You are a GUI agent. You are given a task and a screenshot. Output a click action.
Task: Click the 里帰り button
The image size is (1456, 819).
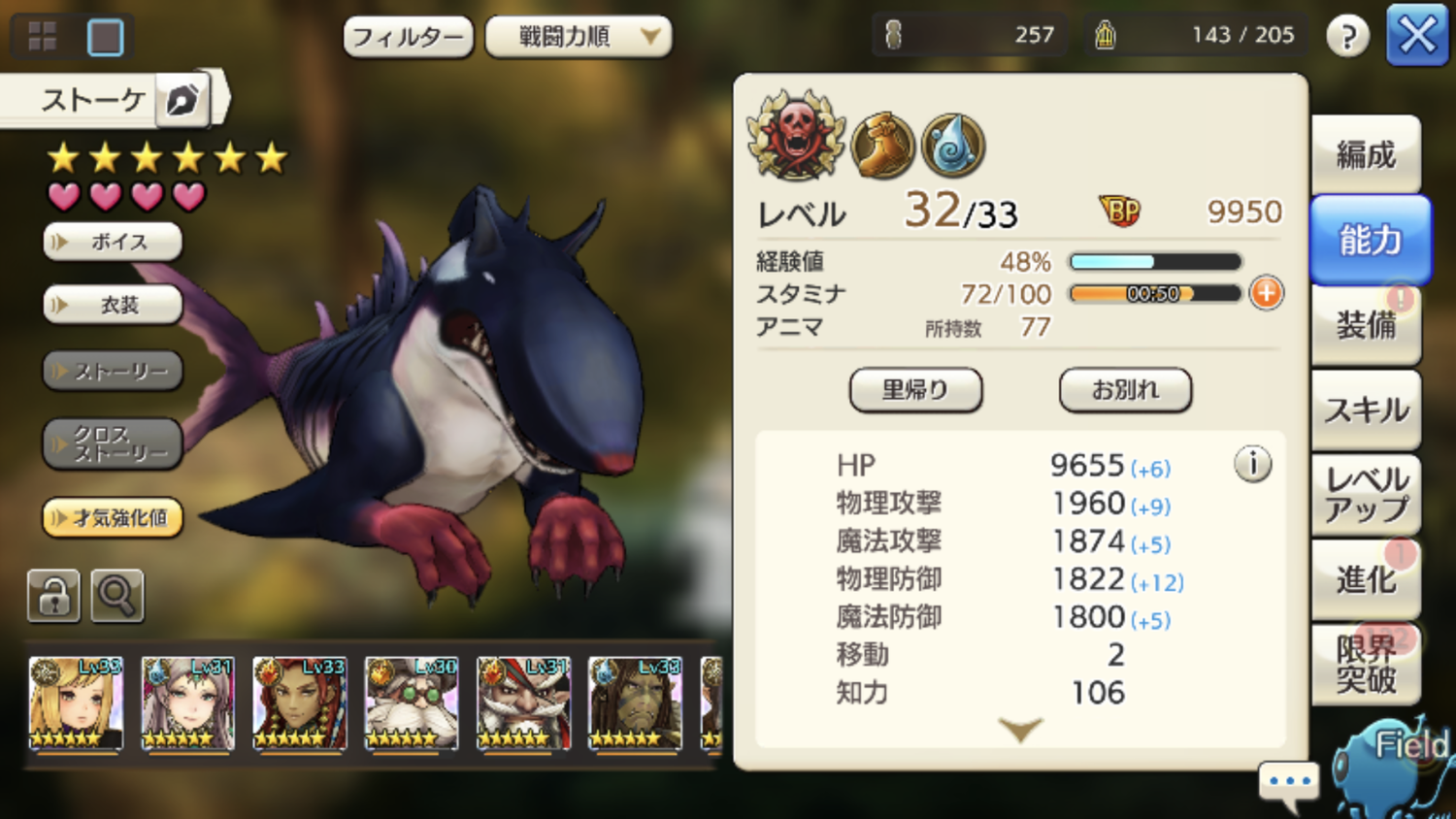click(x=915, y=390)
